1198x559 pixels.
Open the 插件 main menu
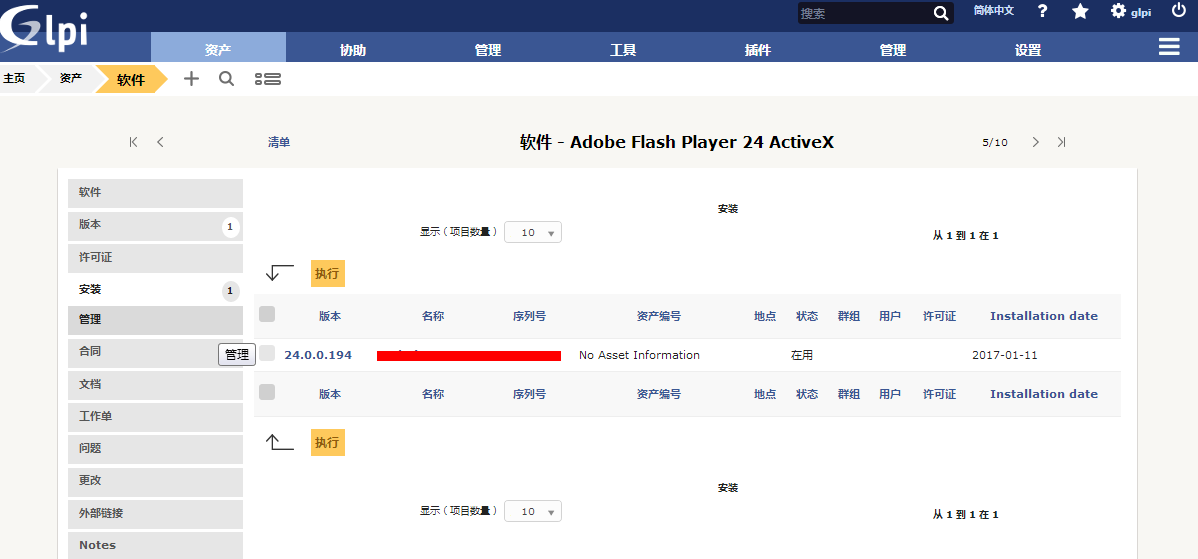pos(758,50)
